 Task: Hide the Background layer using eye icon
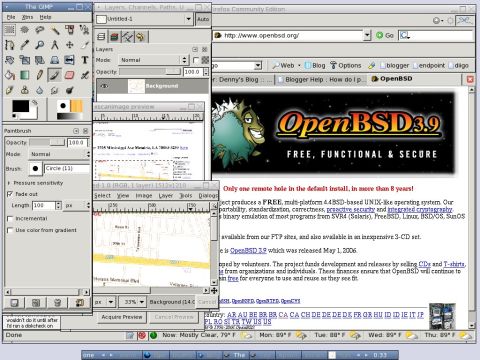(x=104, y=86)
